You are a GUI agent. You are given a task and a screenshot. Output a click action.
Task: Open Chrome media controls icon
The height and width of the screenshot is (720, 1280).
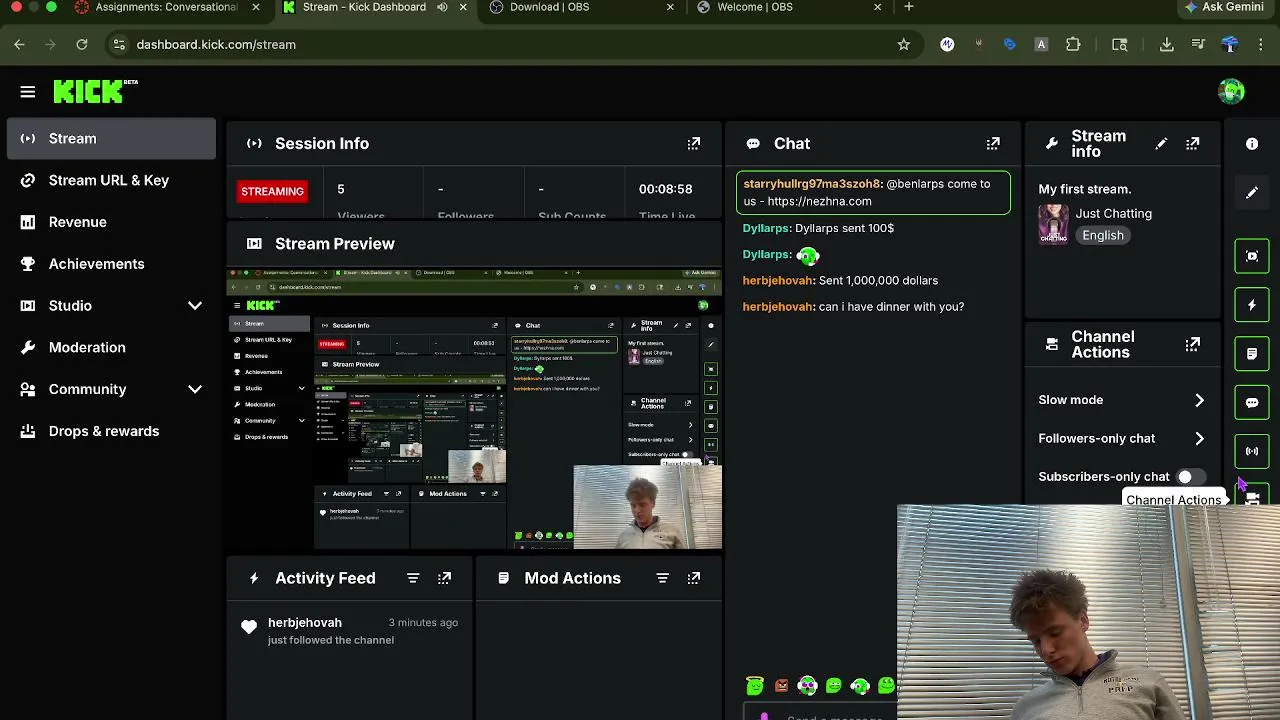[1198, 44]
